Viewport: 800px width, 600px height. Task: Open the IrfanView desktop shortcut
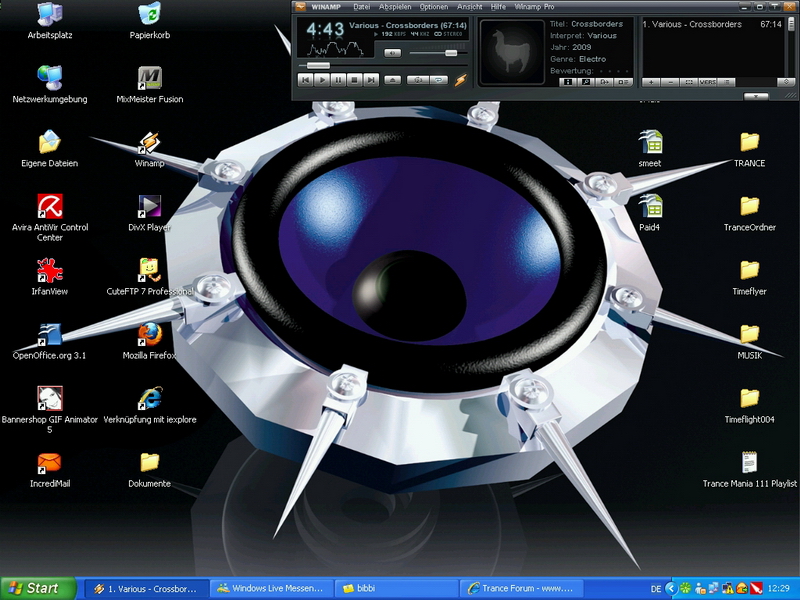click(49, 270)
